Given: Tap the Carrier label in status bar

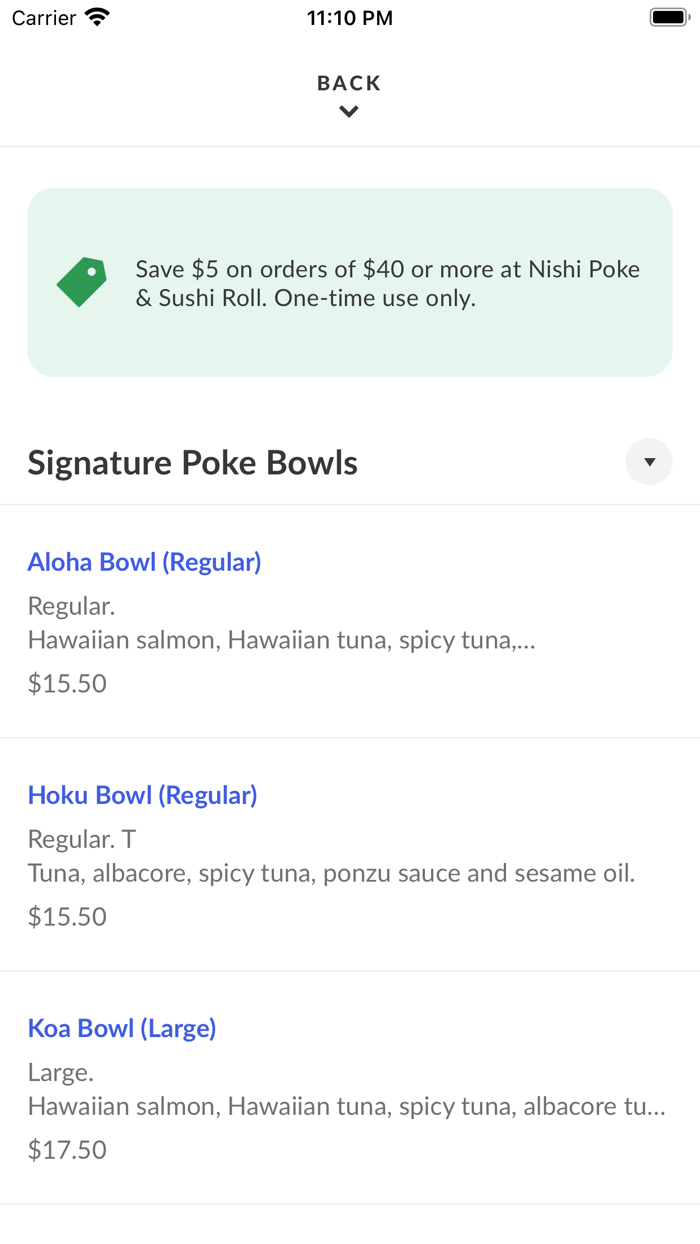Looking at the screenshot, I should [x=42, y=18].
